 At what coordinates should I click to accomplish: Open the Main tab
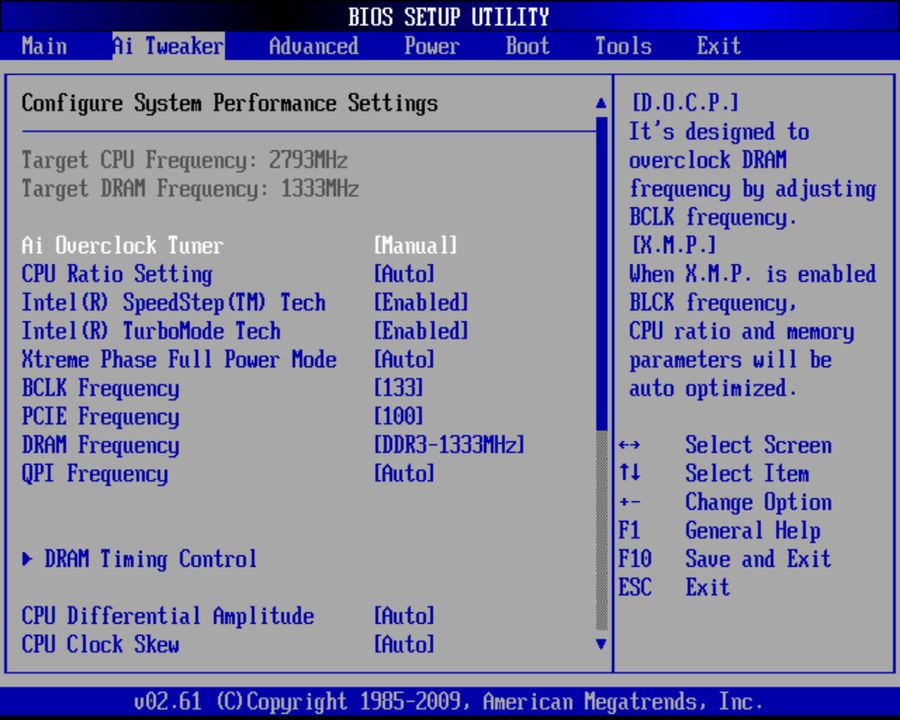click(x=44, y=46)
